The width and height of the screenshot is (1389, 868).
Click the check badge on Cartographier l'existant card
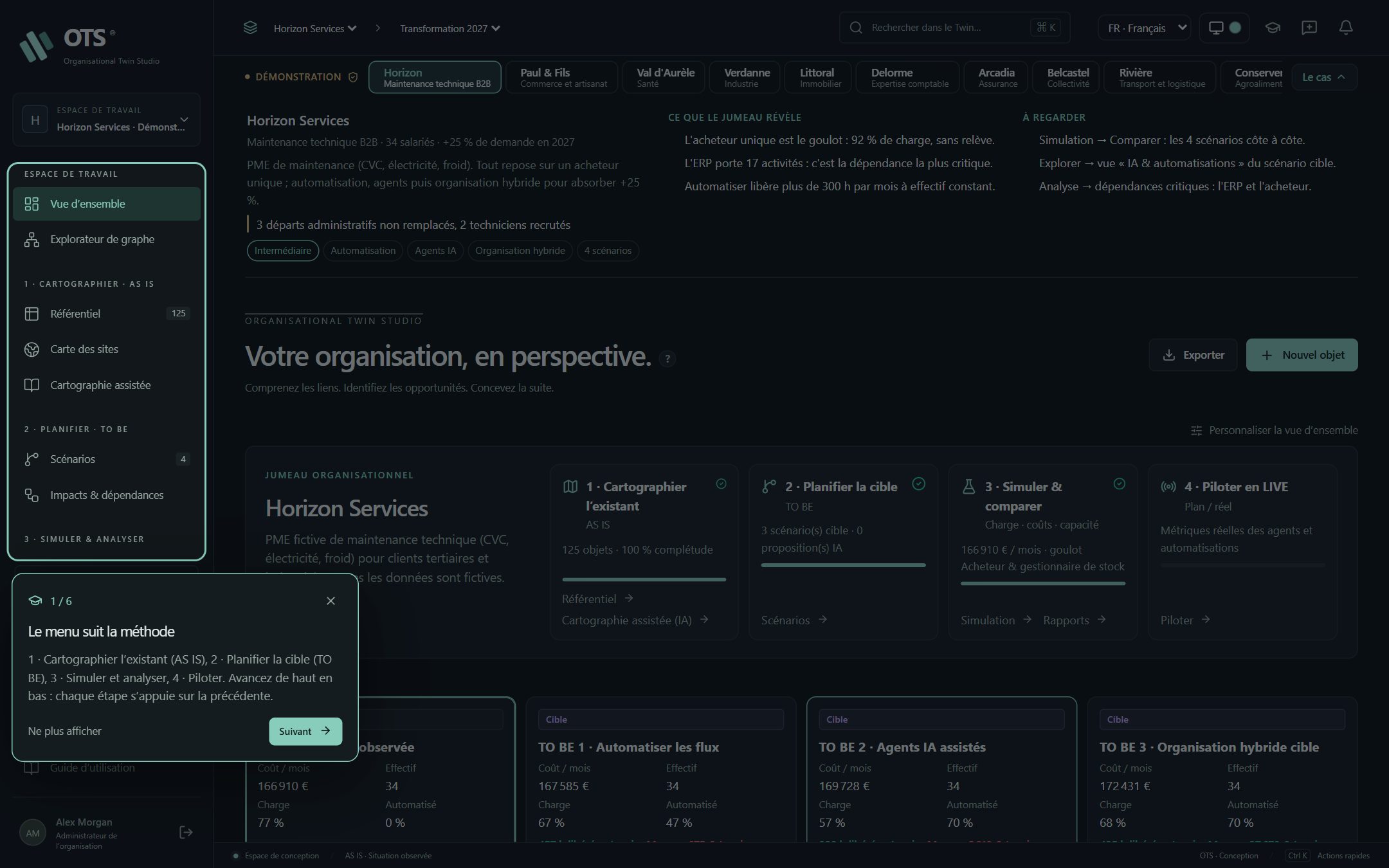pos(722,484)
